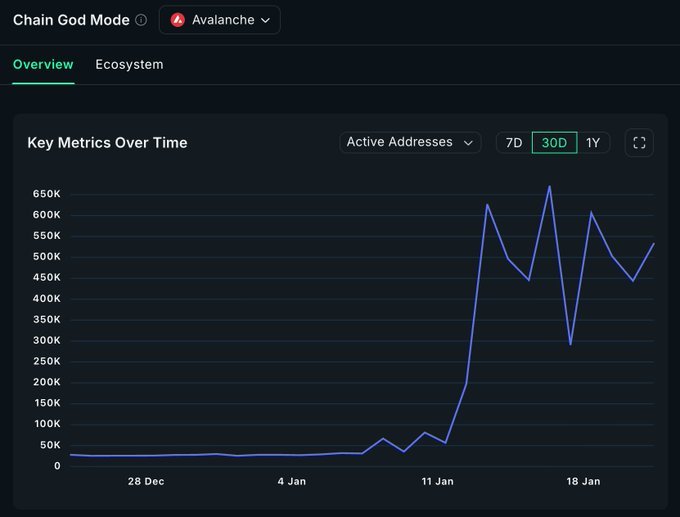Viewport: 680px width, 517px height.
Task: Click the Key Metrics Over Time heading
Action: [107, 143]
